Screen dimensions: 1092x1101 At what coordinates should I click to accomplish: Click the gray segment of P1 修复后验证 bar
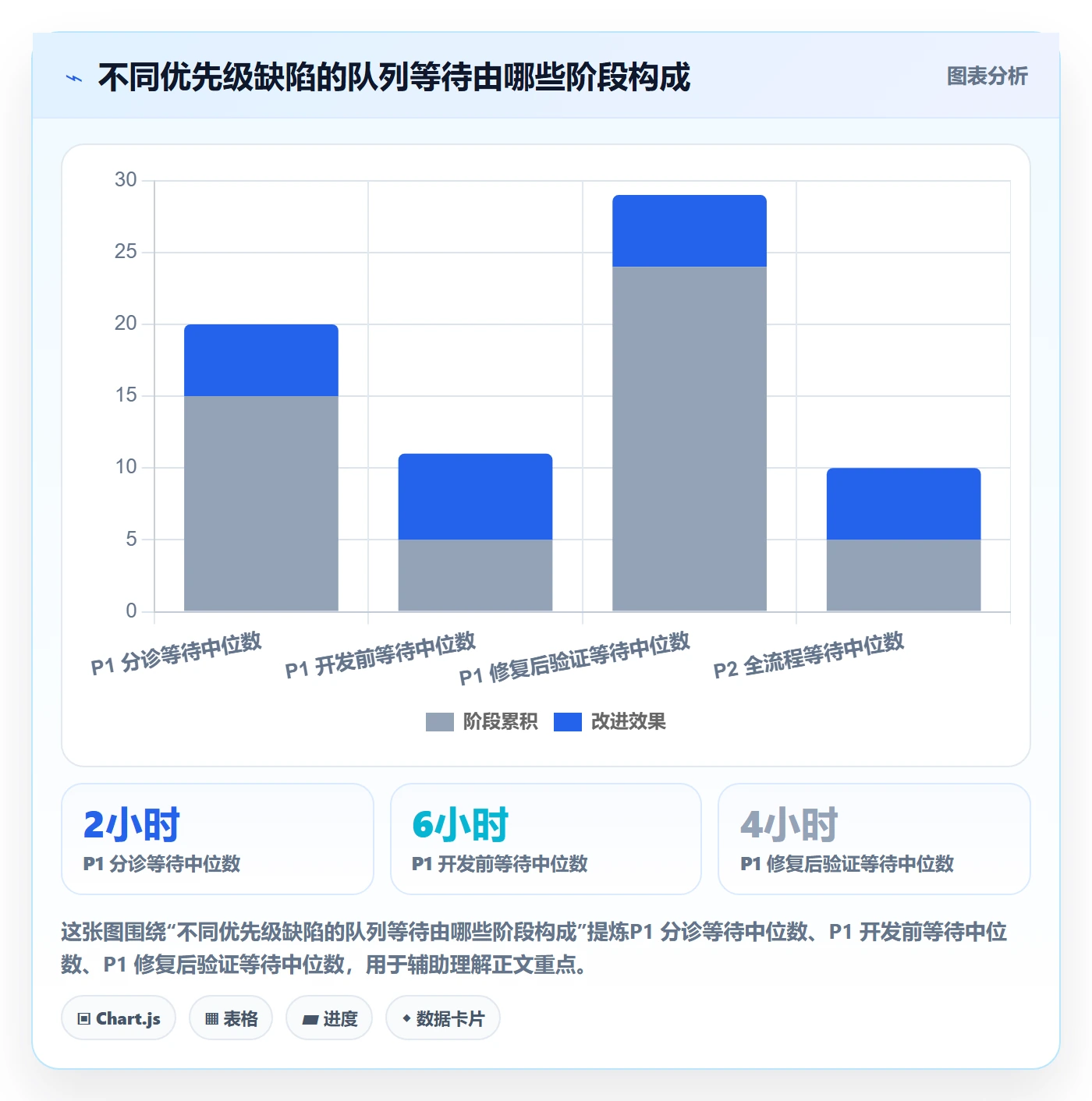tap(690, 439)
